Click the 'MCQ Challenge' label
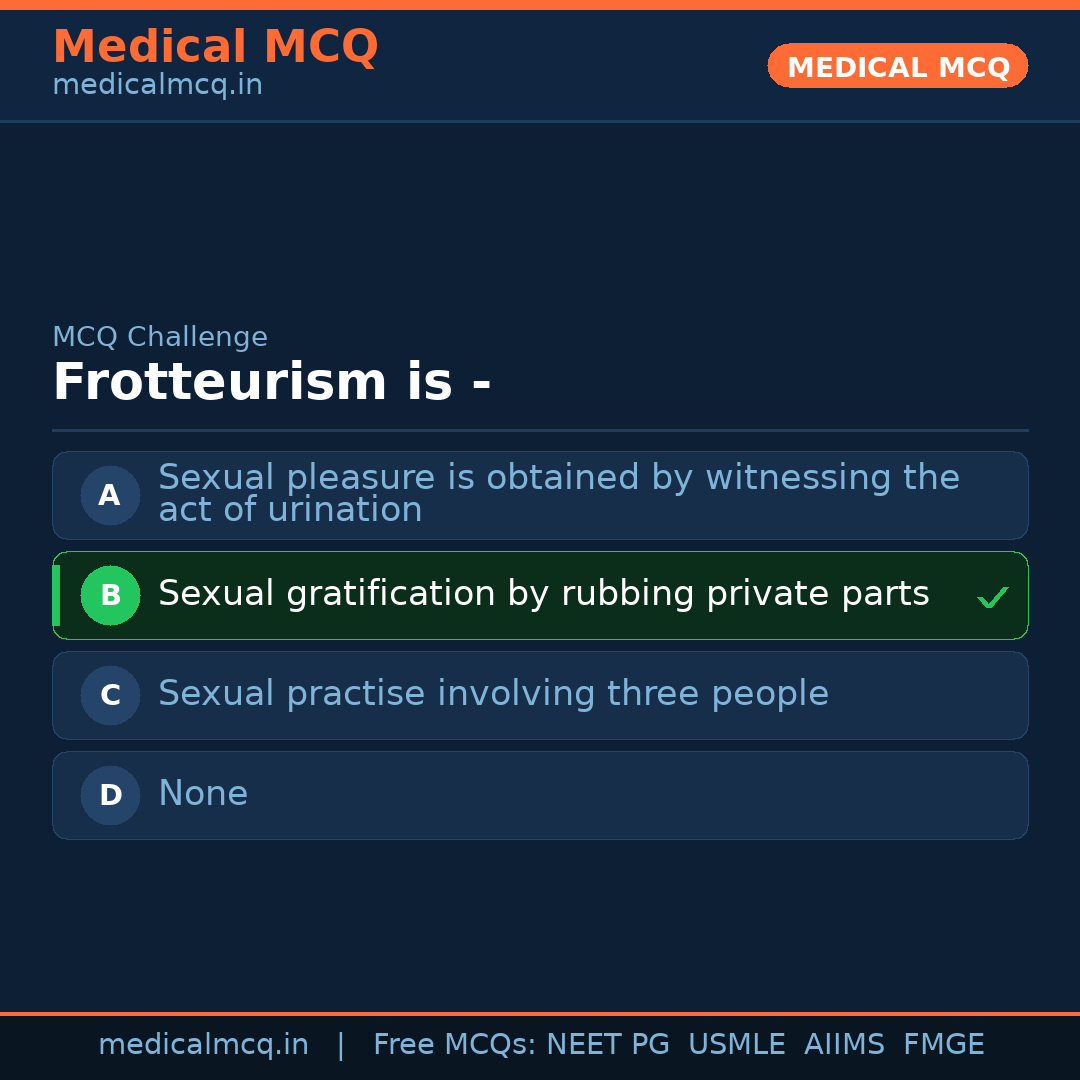The height and width of the screenshot is (1080, 1080). click(160, 338)
